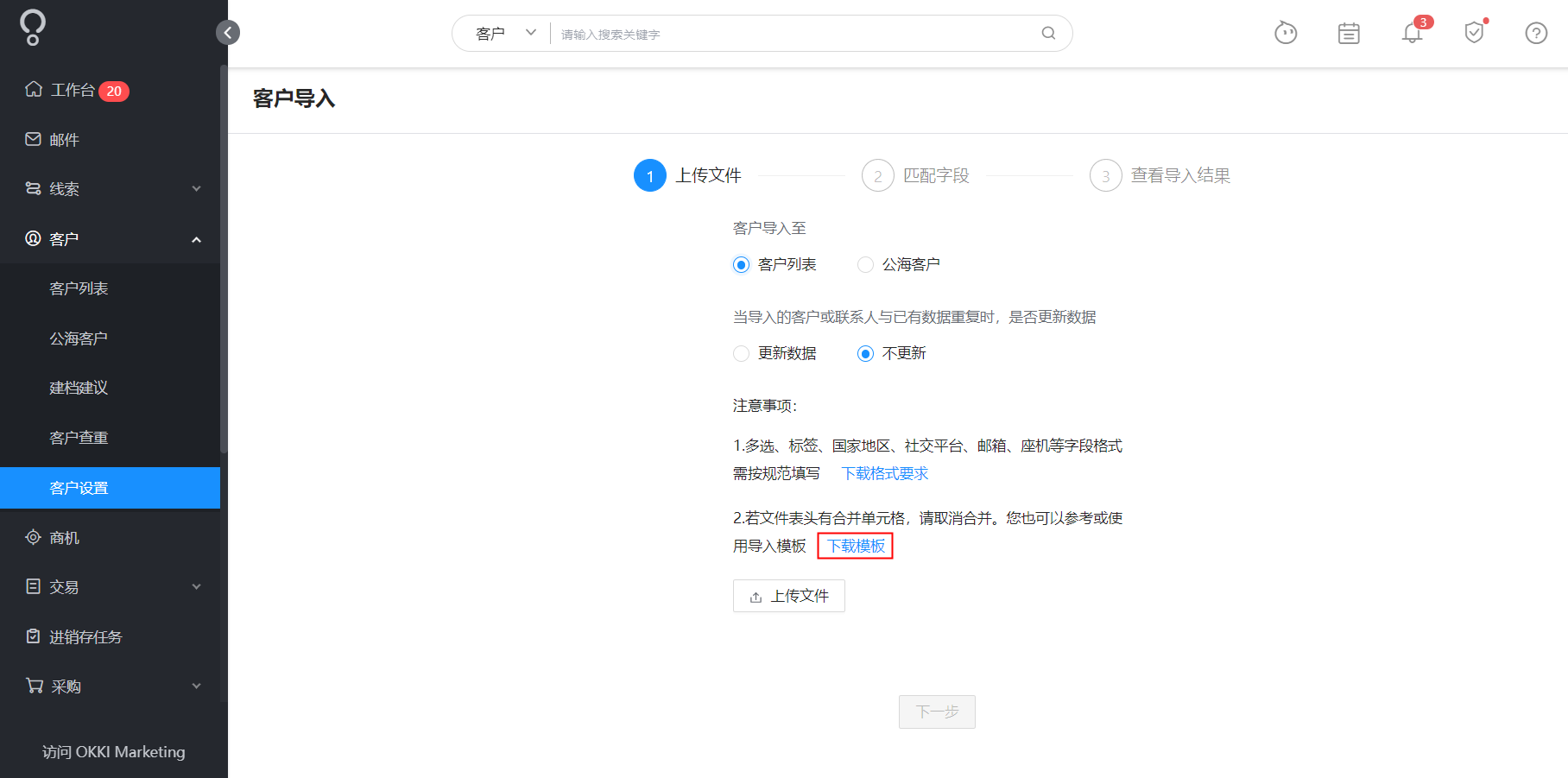Open the shield check icon

pos(1474,33)
